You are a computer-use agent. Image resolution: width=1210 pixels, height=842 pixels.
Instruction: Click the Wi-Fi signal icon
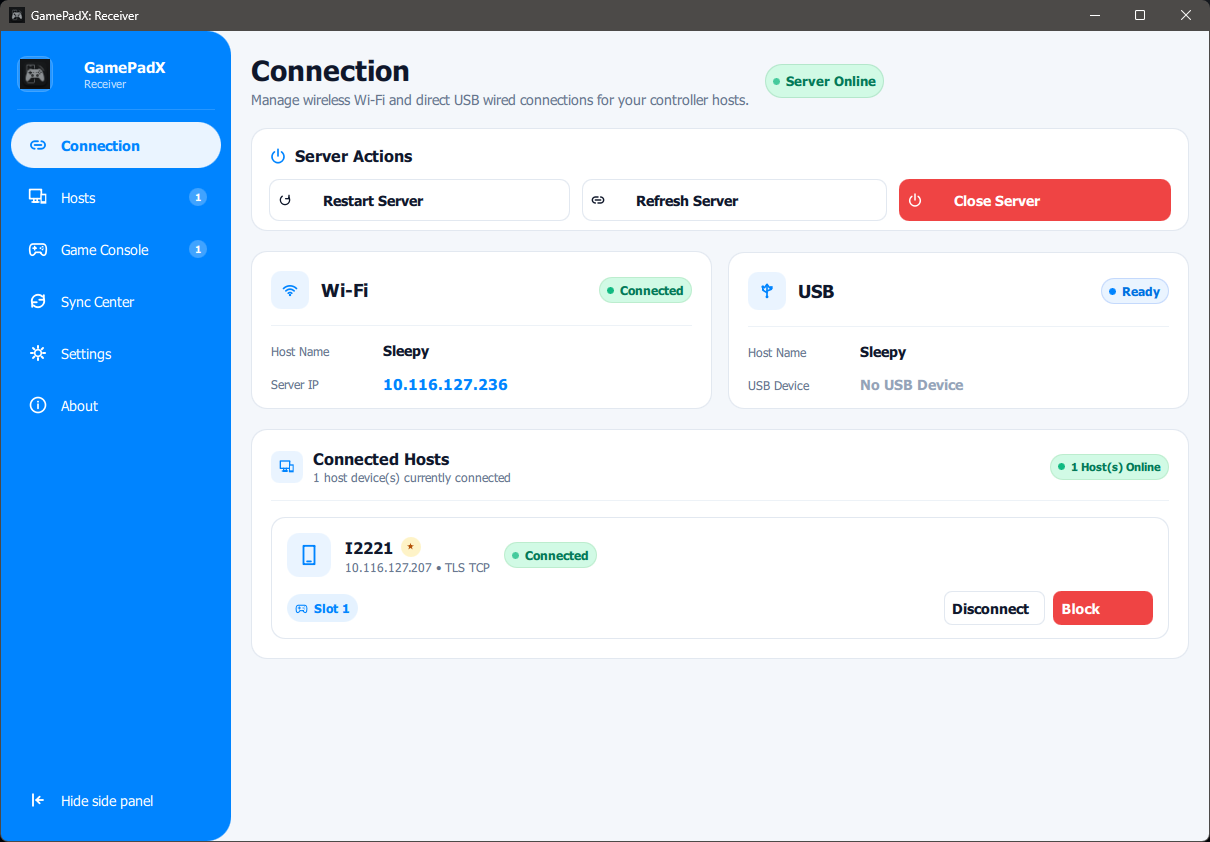coord(290,291)
